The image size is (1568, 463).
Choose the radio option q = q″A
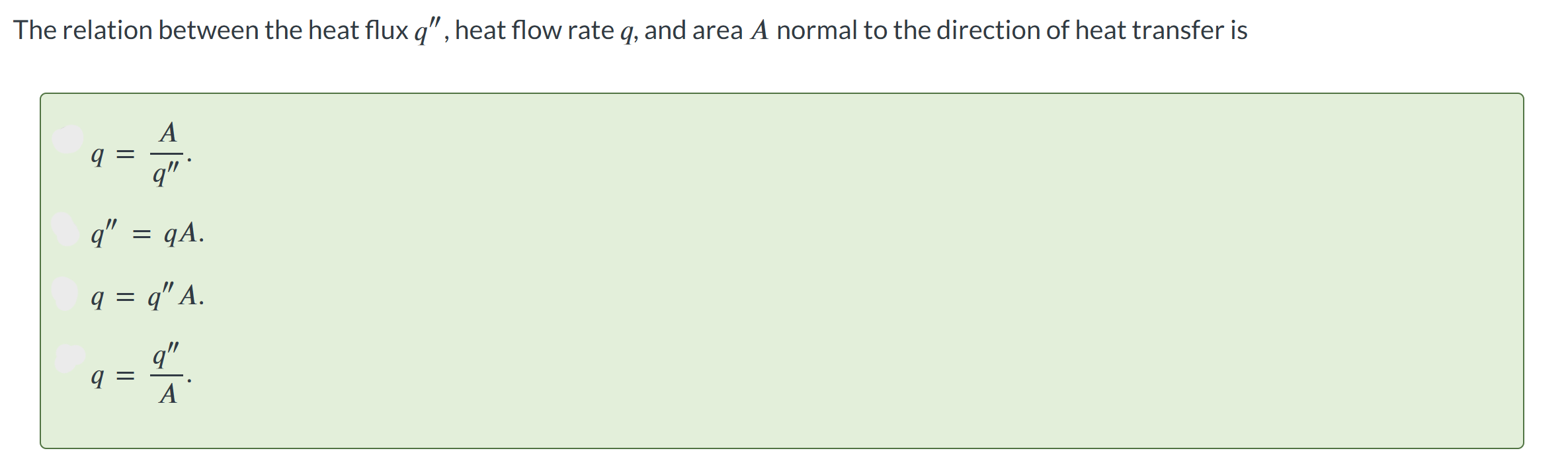click(65, 294)
